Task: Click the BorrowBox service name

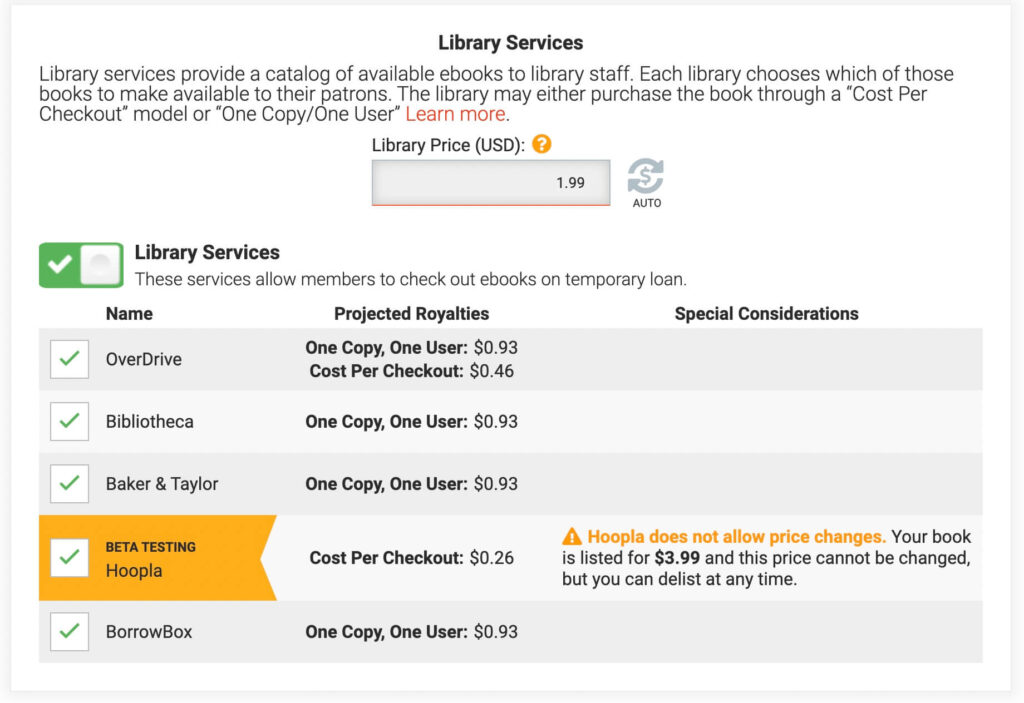Action: [x=149, y=632]
